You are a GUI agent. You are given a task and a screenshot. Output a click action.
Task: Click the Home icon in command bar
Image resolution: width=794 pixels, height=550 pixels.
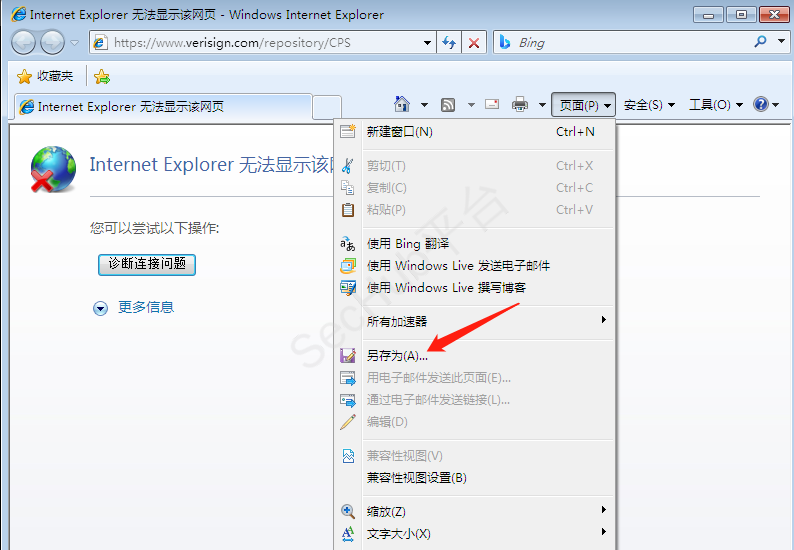tap(402, 105)
